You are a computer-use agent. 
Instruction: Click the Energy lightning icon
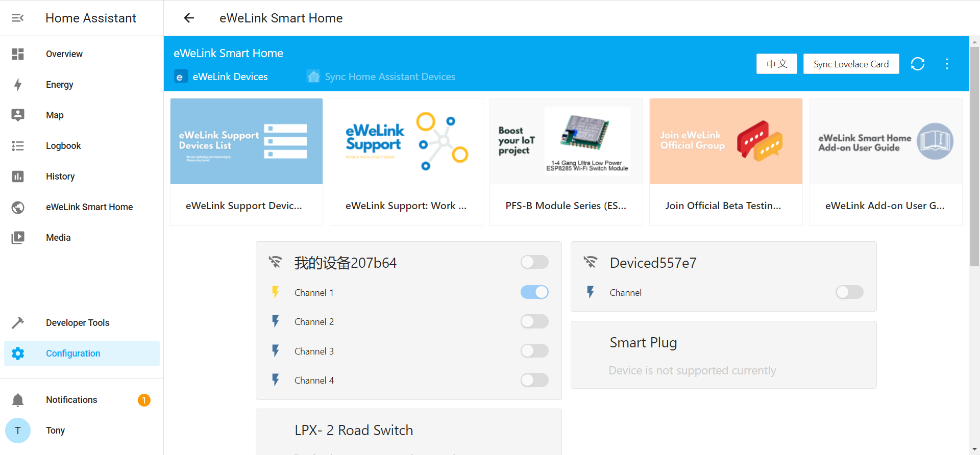pyautogui.click(x=18, y=84)
